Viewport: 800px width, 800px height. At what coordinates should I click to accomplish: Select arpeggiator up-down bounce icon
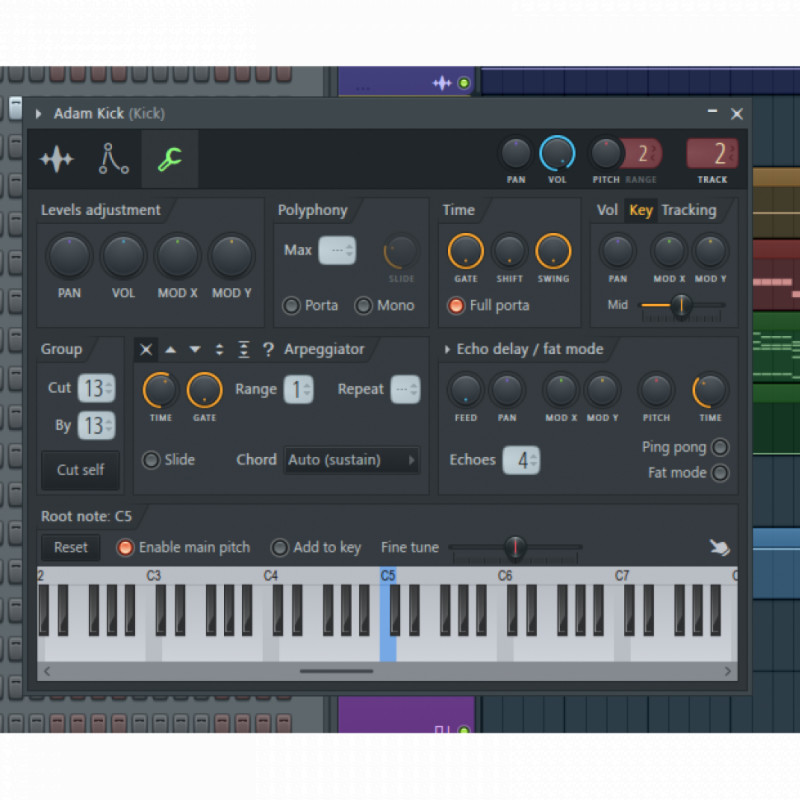pos(219,349)
